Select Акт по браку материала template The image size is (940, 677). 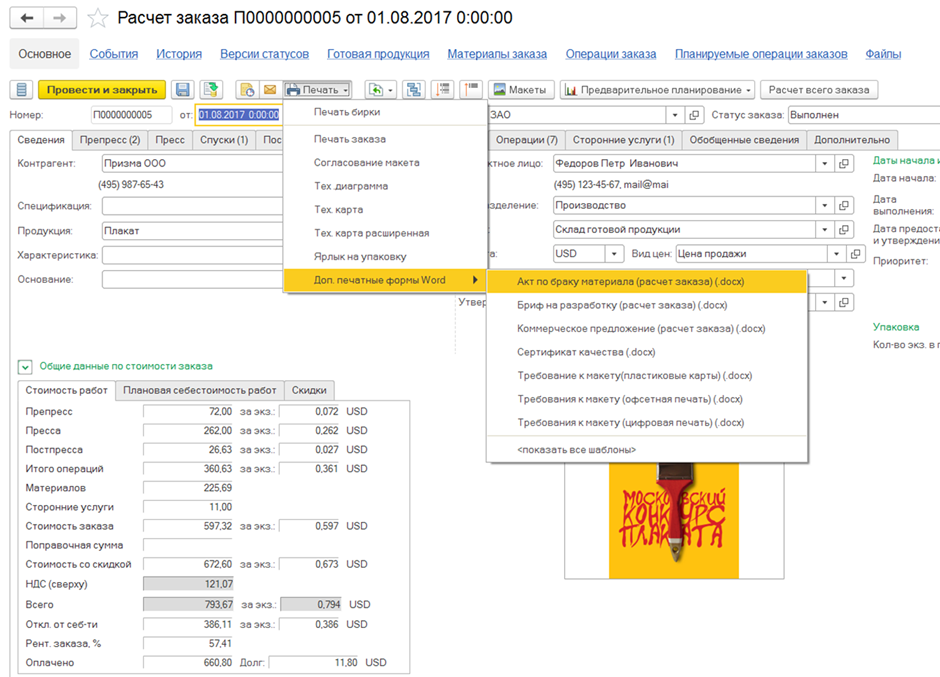630,282
